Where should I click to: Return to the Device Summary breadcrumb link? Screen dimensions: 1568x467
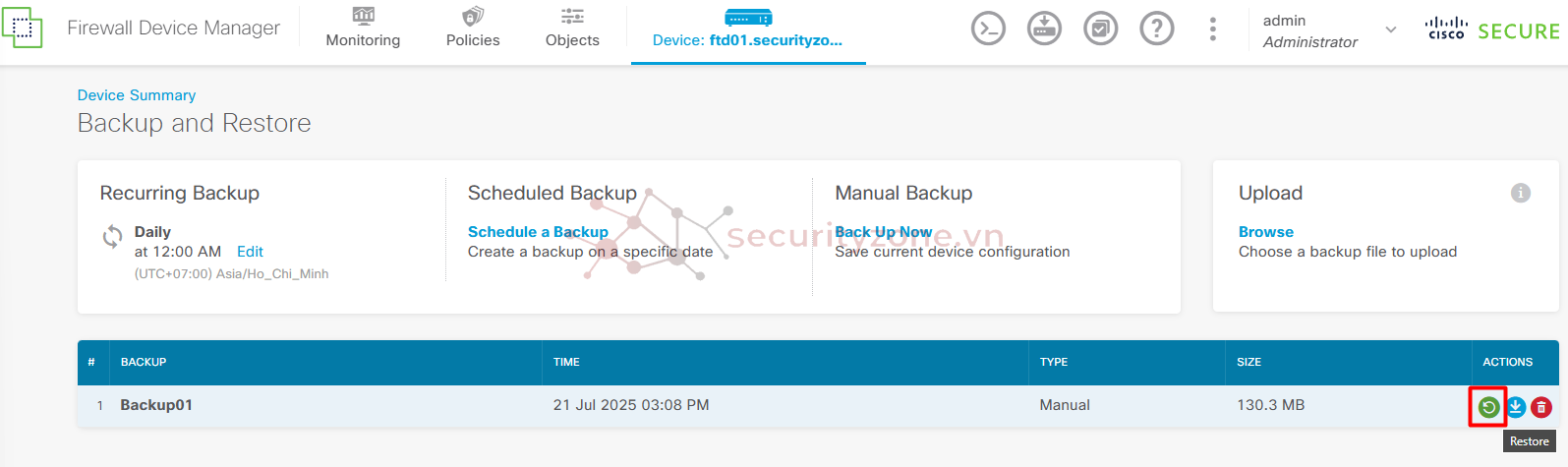pos(137,95)
